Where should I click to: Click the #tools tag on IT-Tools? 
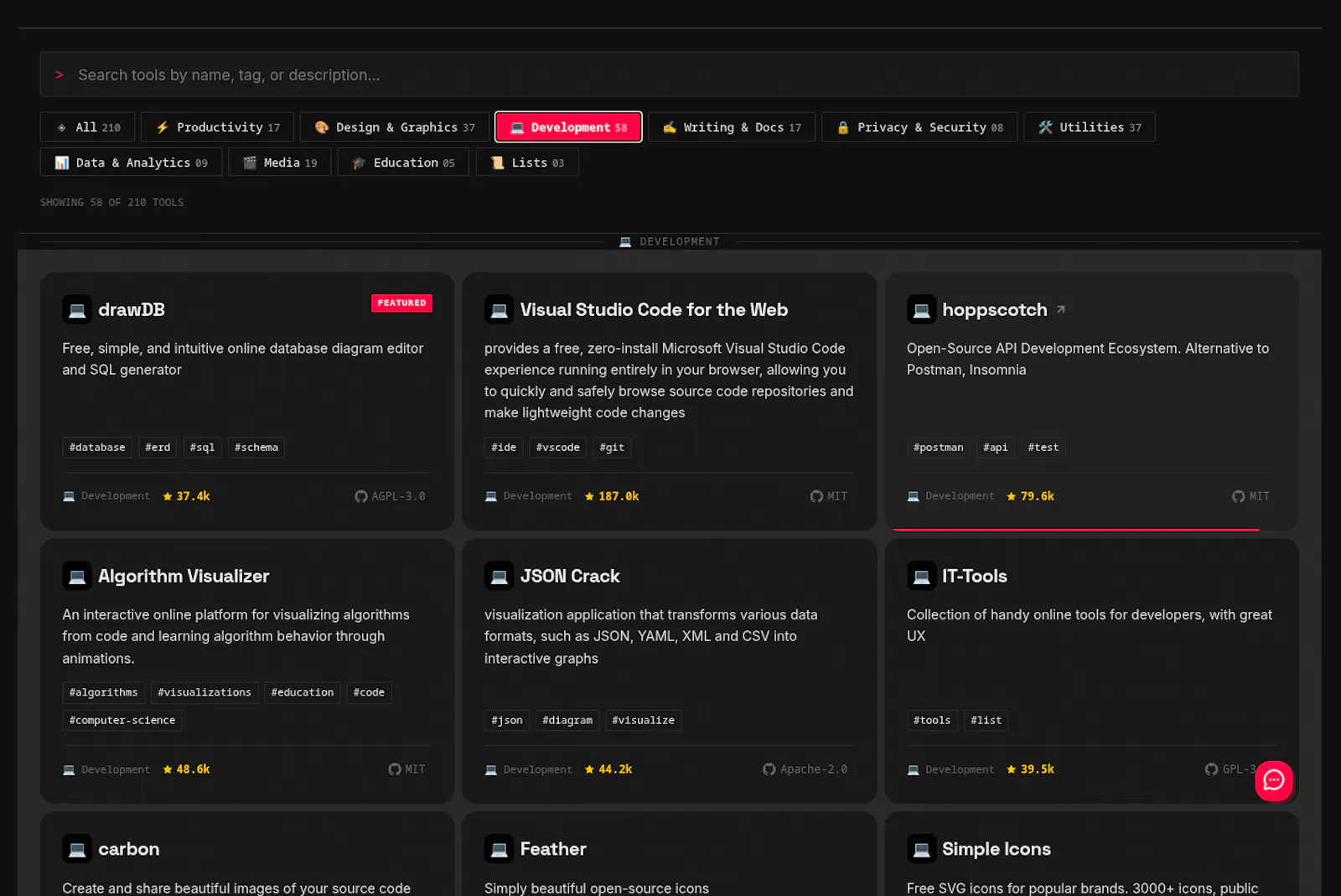pyautogui.click(x=932, y=720)
